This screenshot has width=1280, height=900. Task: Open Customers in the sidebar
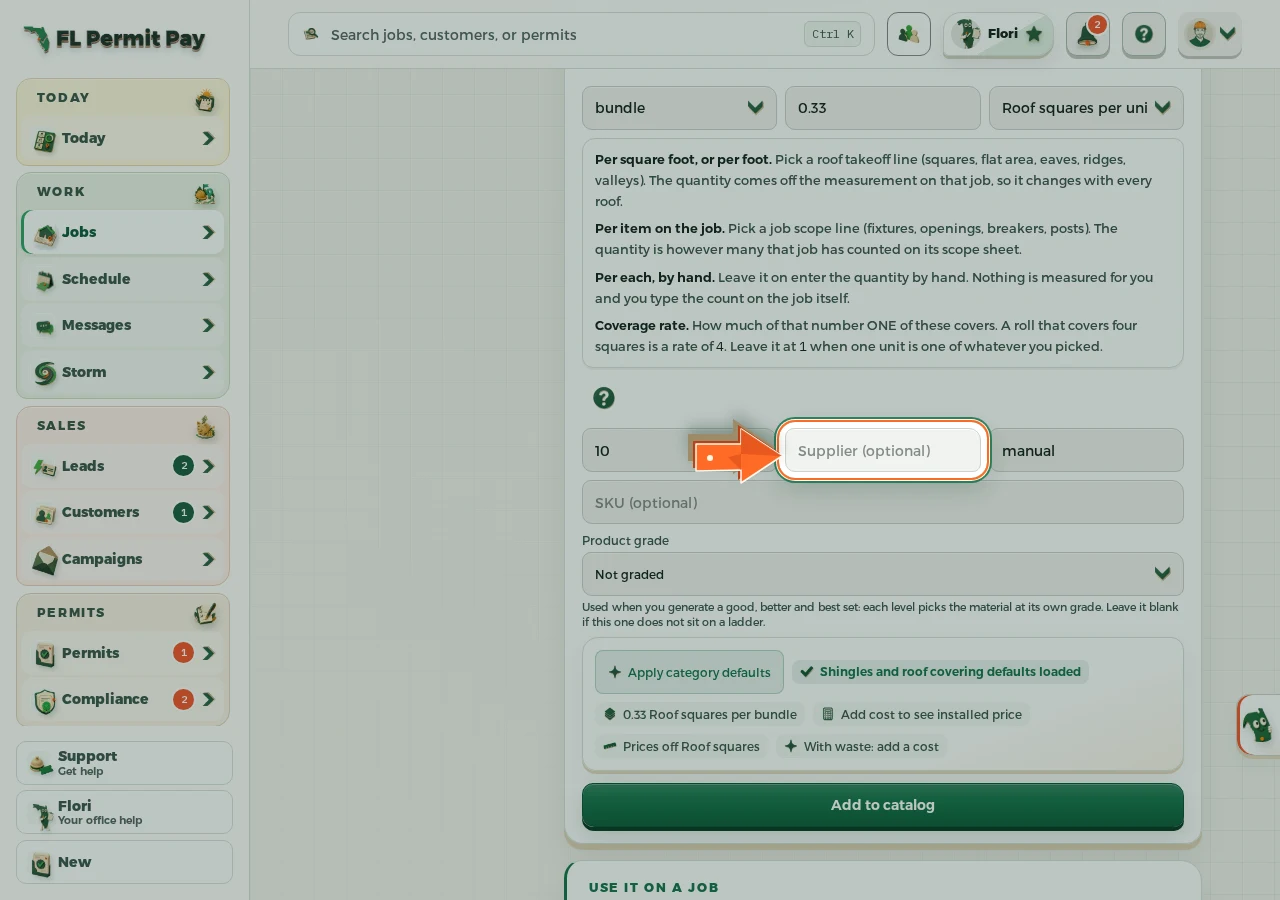pyautogui.click(x=123, y=512)
